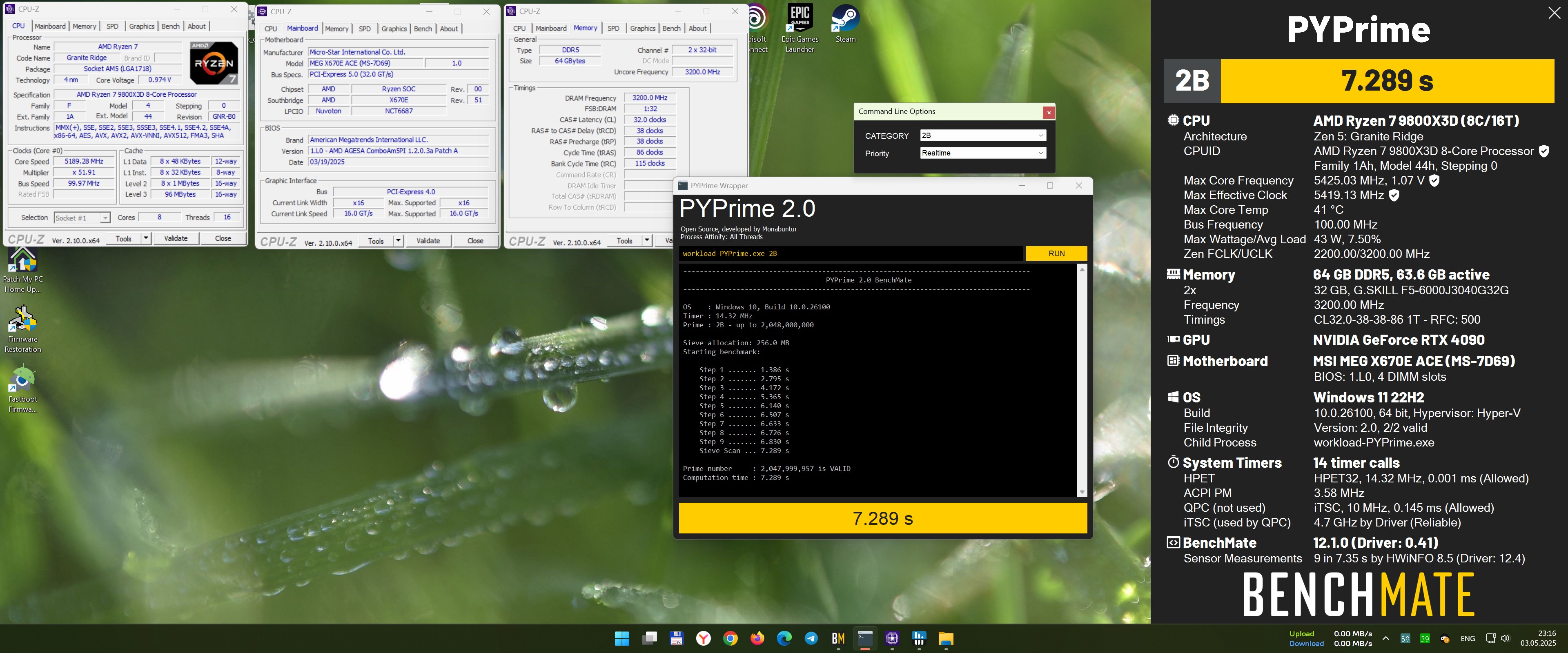Click Validate in the Mainboard CPU-Z window

click(x=428, y=240)
